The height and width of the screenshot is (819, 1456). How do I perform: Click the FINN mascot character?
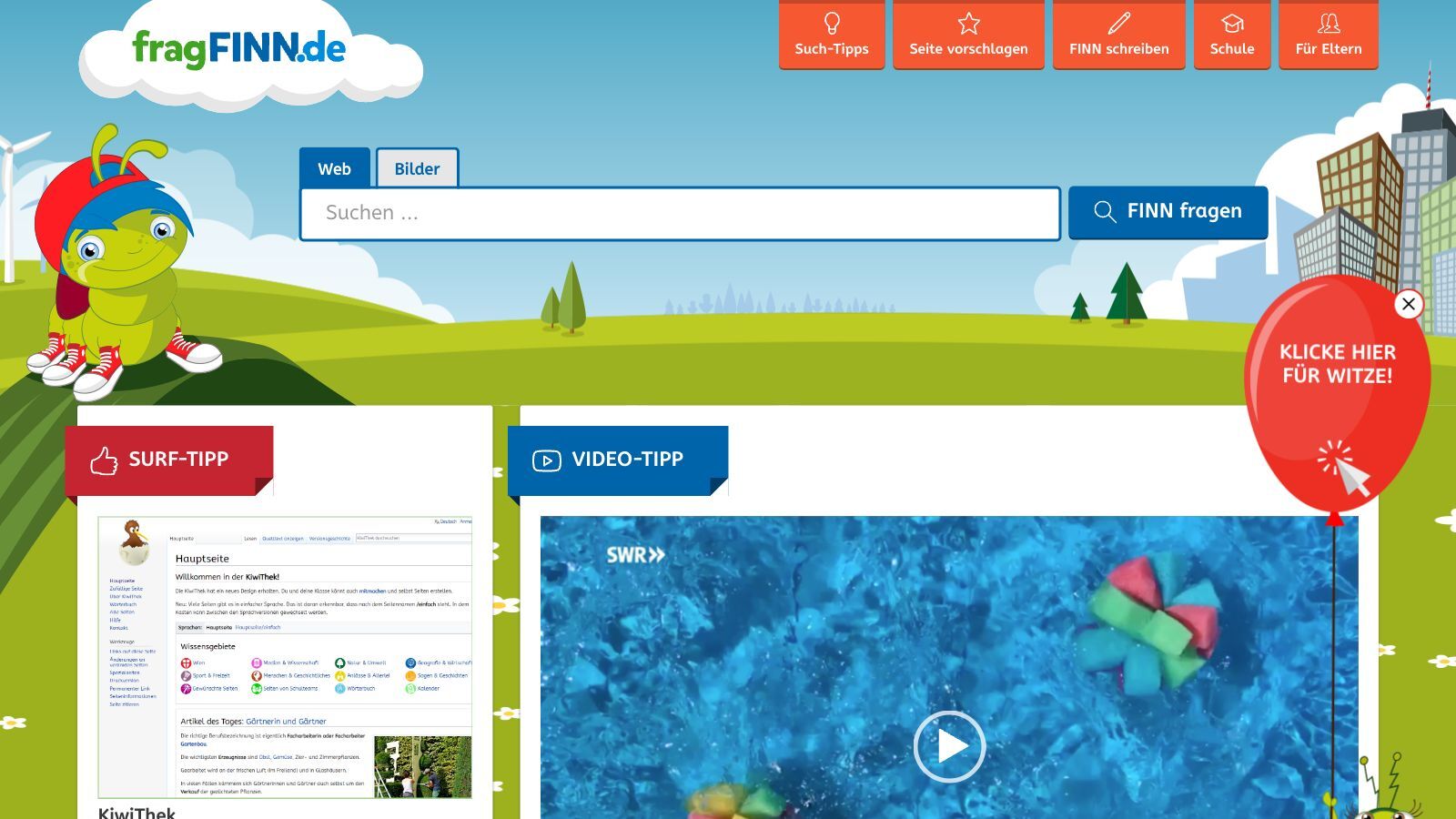click(123, 264)
